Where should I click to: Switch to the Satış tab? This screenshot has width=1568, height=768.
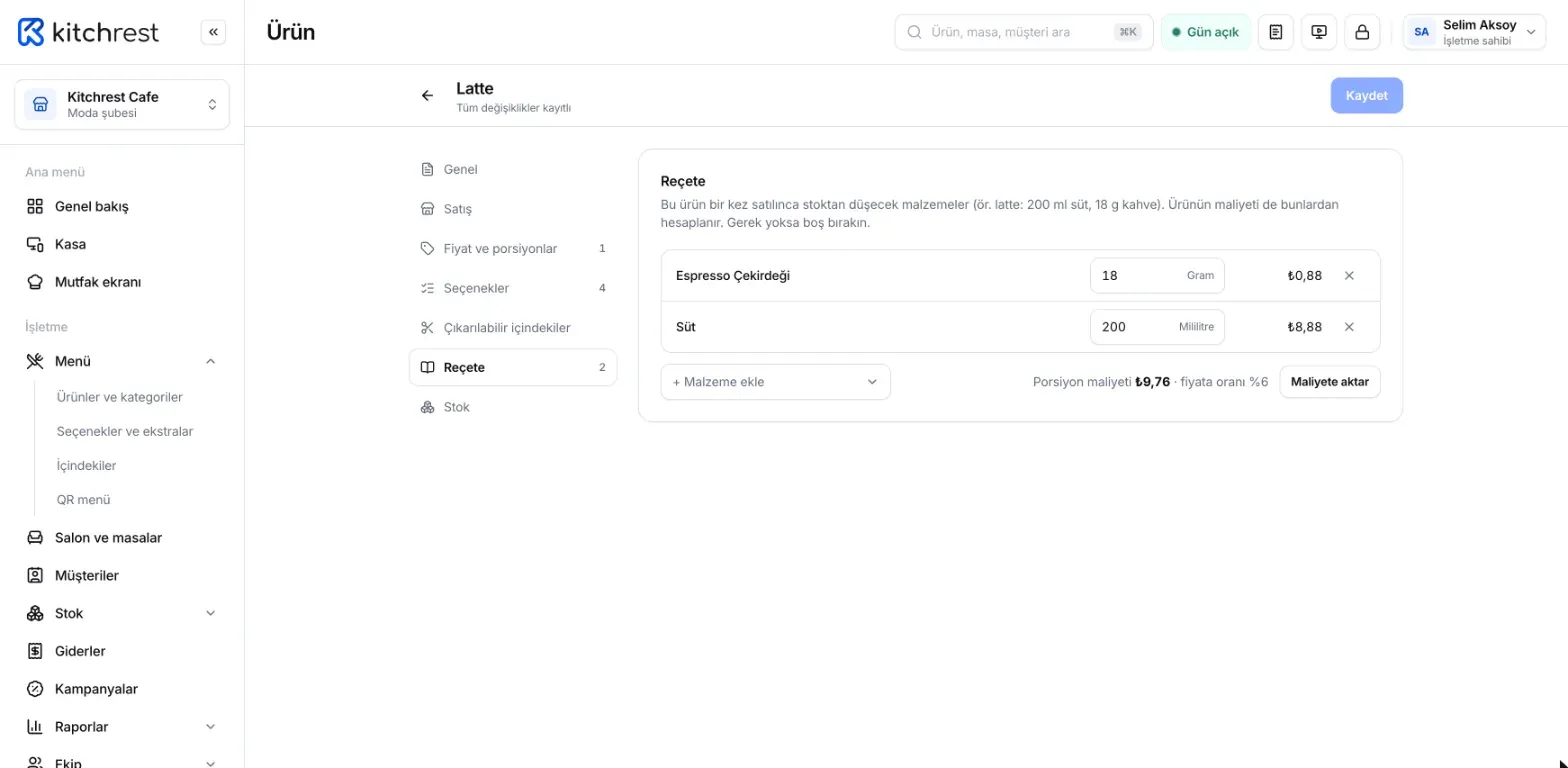513,209
